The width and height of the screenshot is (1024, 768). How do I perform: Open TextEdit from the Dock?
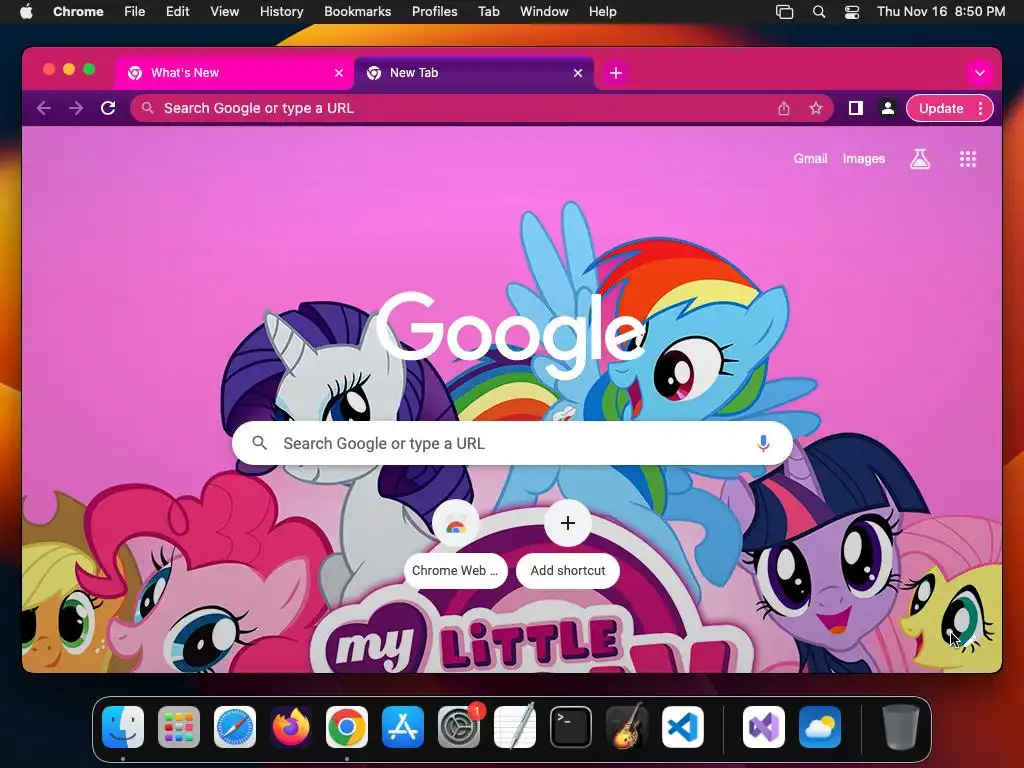(x=515, y=727)
